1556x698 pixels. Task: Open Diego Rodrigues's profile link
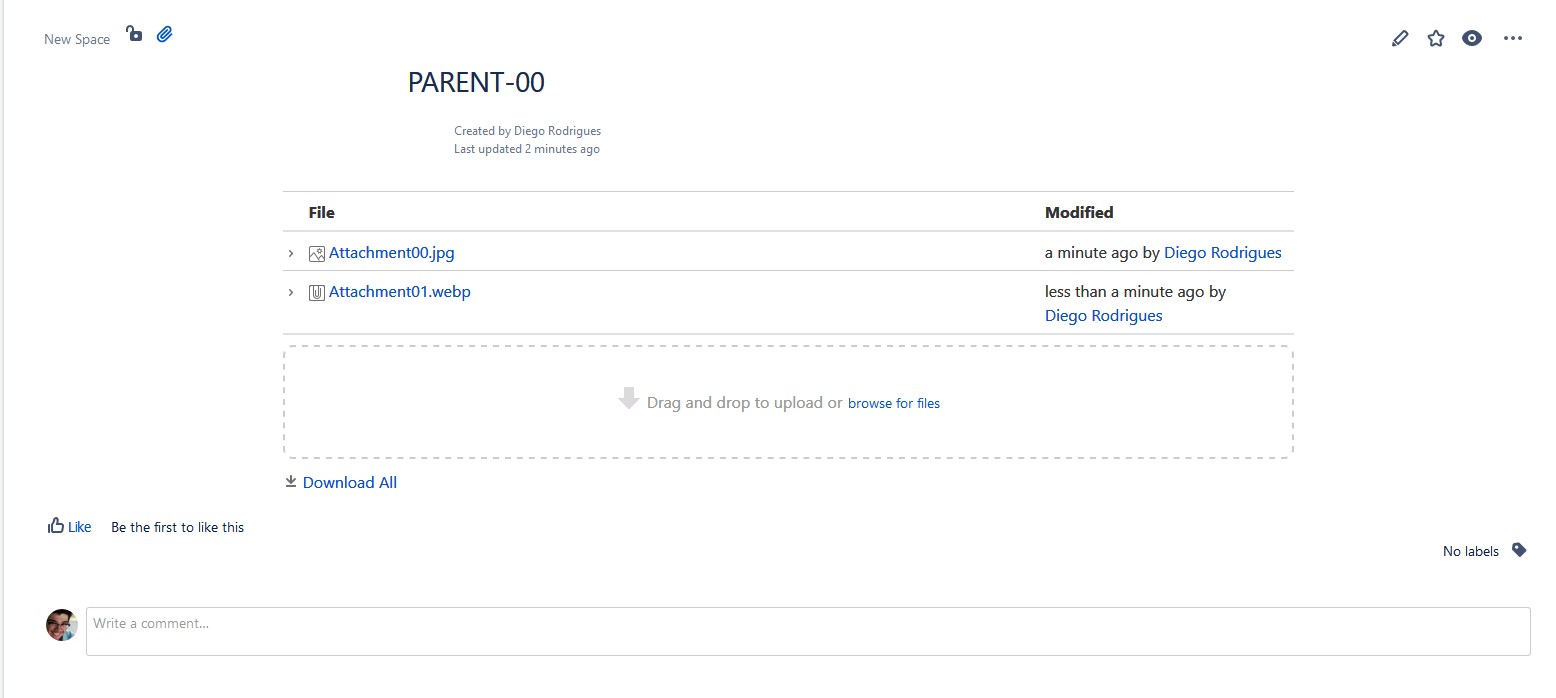1222,253
